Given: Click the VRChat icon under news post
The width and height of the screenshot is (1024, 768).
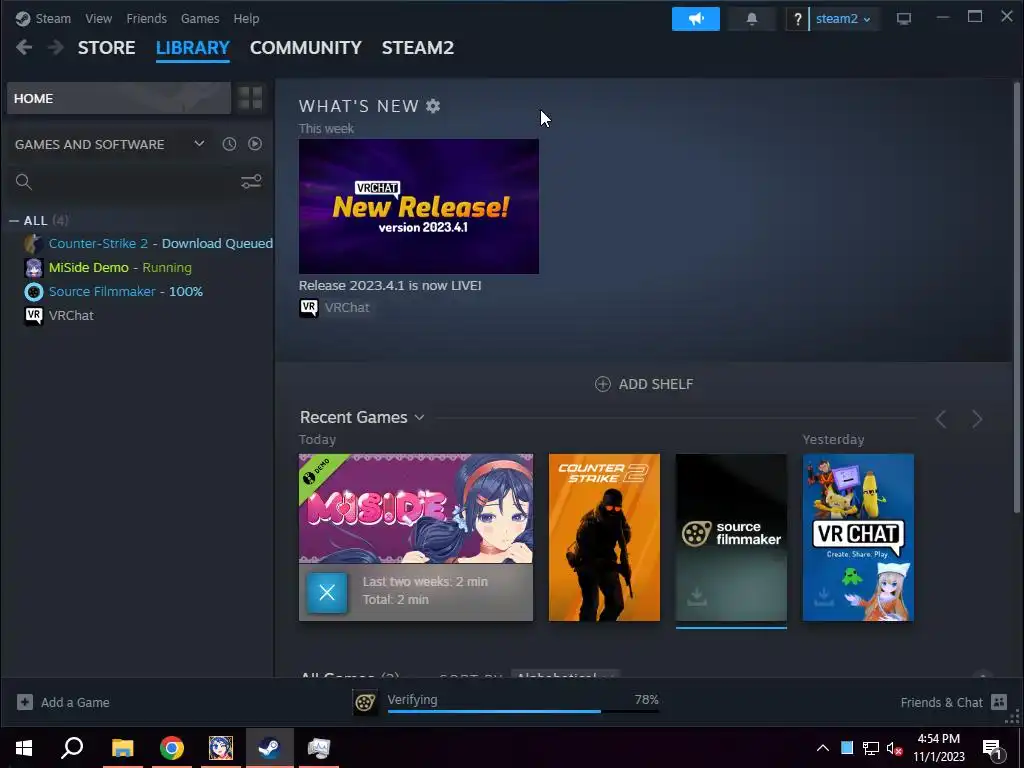Looking at the screenshot, I should [x=309, y=308].
